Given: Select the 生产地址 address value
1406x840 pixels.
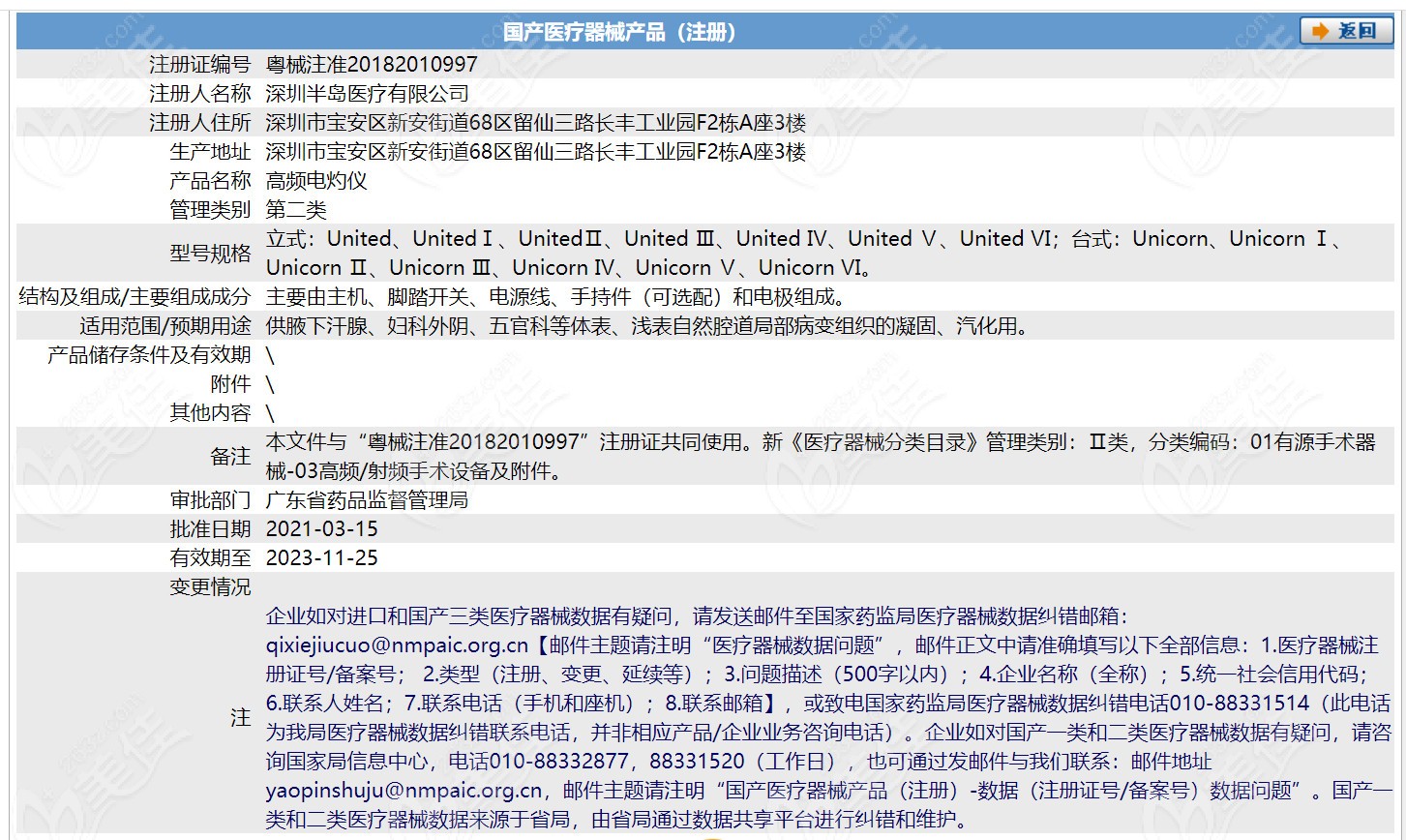Looking at the screenshot, I should click(536, 151).
